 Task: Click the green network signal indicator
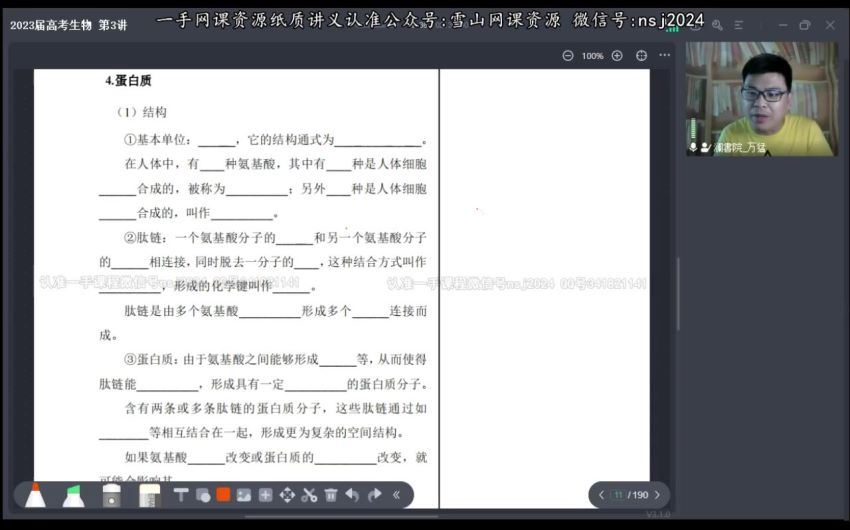point(672,27)
